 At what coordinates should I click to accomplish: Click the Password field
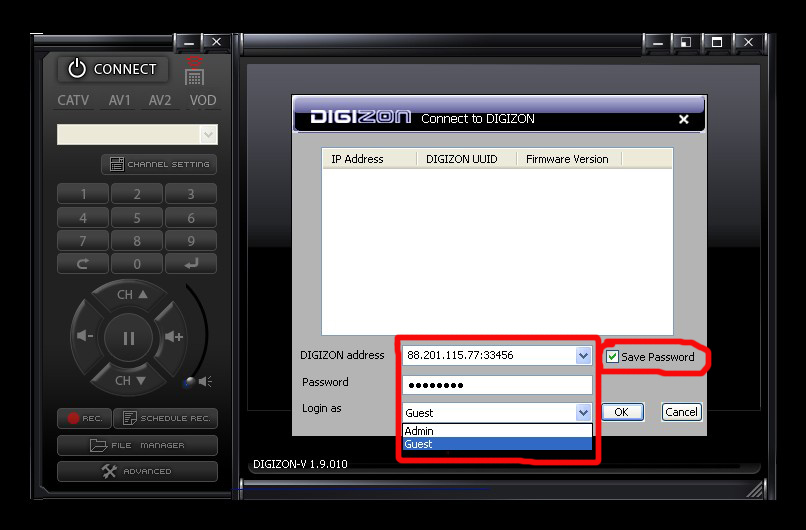point(497,385)
